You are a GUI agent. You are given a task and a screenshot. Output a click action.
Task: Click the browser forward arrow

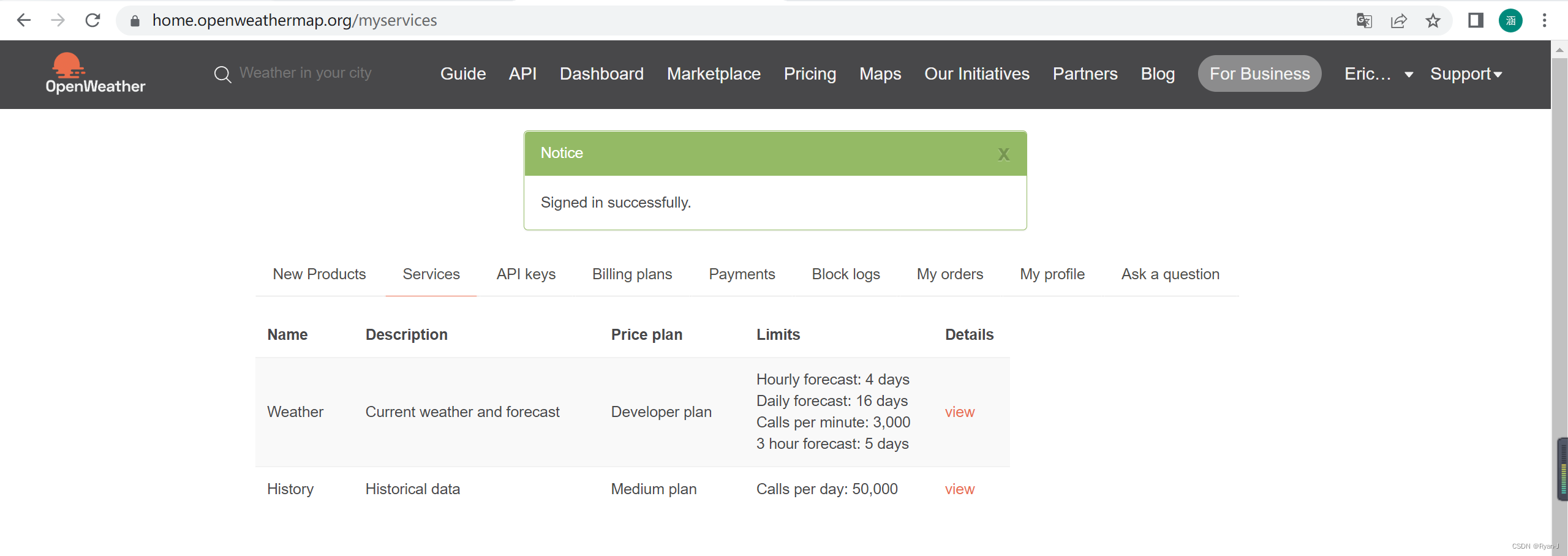58,20
